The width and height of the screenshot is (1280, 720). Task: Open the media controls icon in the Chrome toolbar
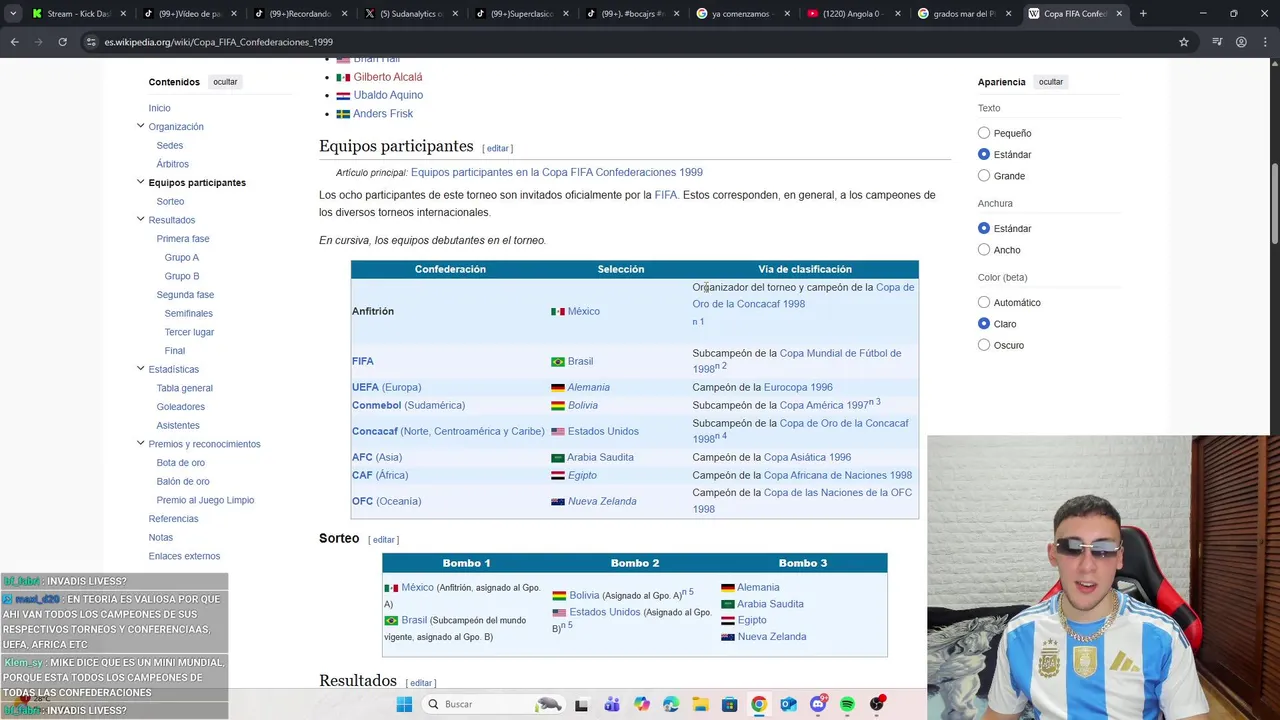1217,42
